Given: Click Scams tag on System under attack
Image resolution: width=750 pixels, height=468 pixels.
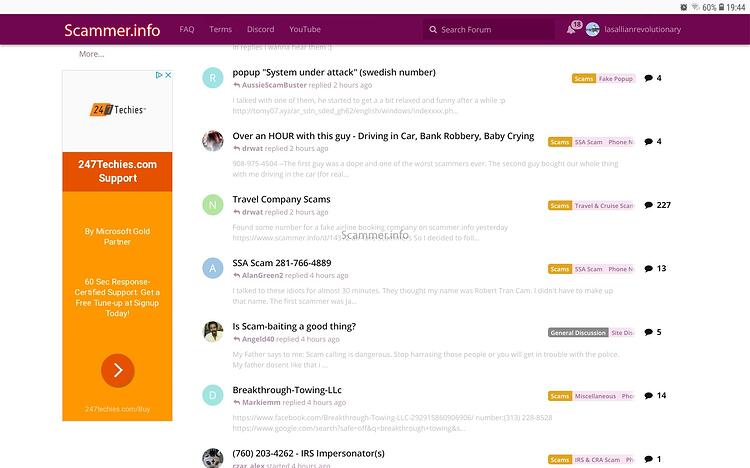Looking at the screenshot, I should coord(584,78).
